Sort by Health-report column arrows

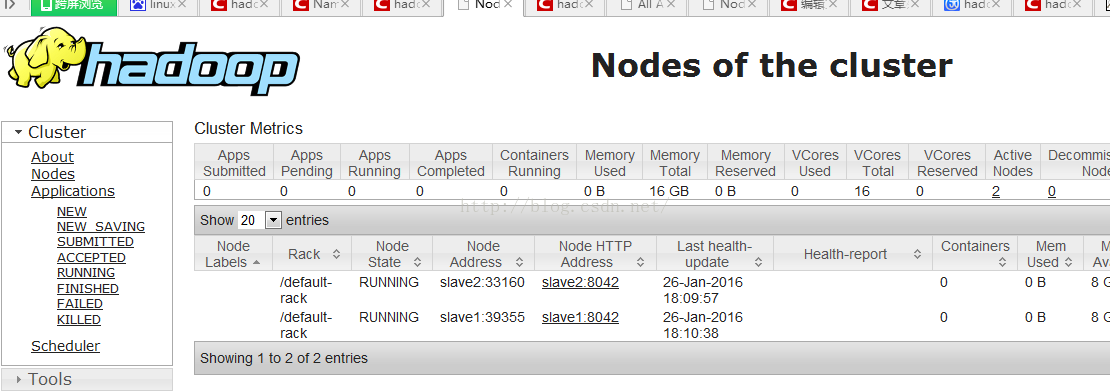tap(917, 254)
